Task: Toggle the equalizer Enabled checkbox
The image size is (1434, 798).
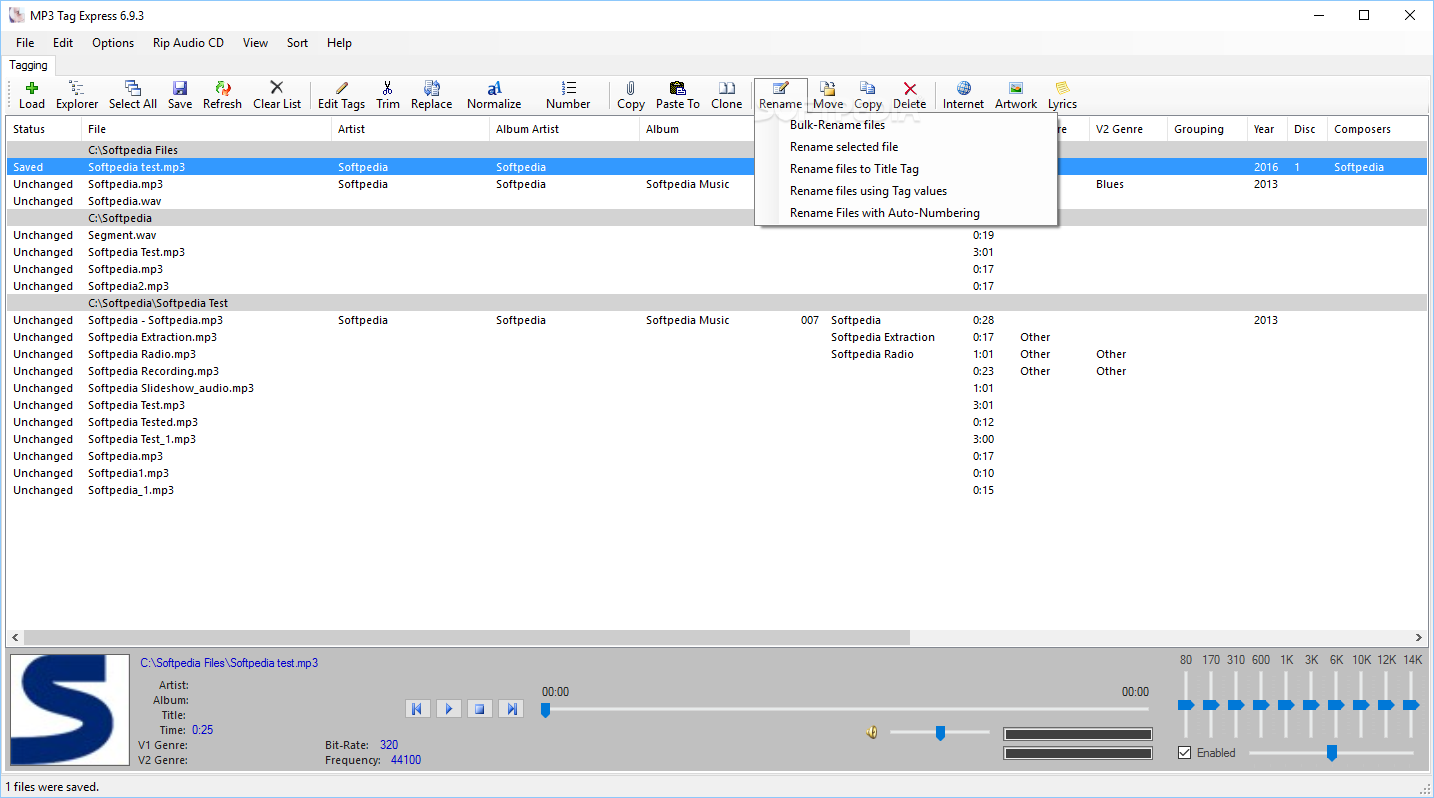Action: click(x=1185, y=753)
